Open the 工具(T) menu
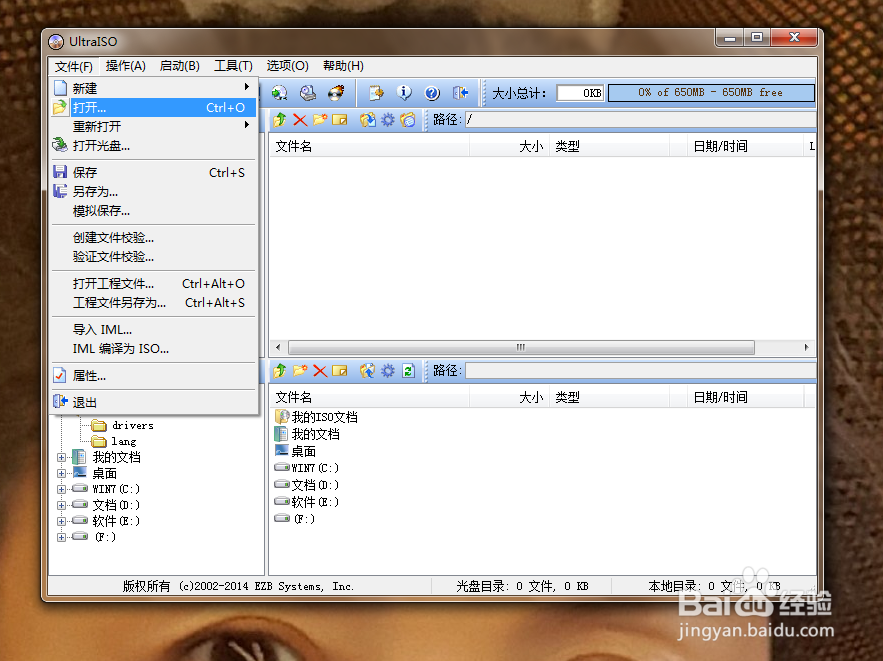The height and width of the screenshot is (661, 883). click(233, 66)
